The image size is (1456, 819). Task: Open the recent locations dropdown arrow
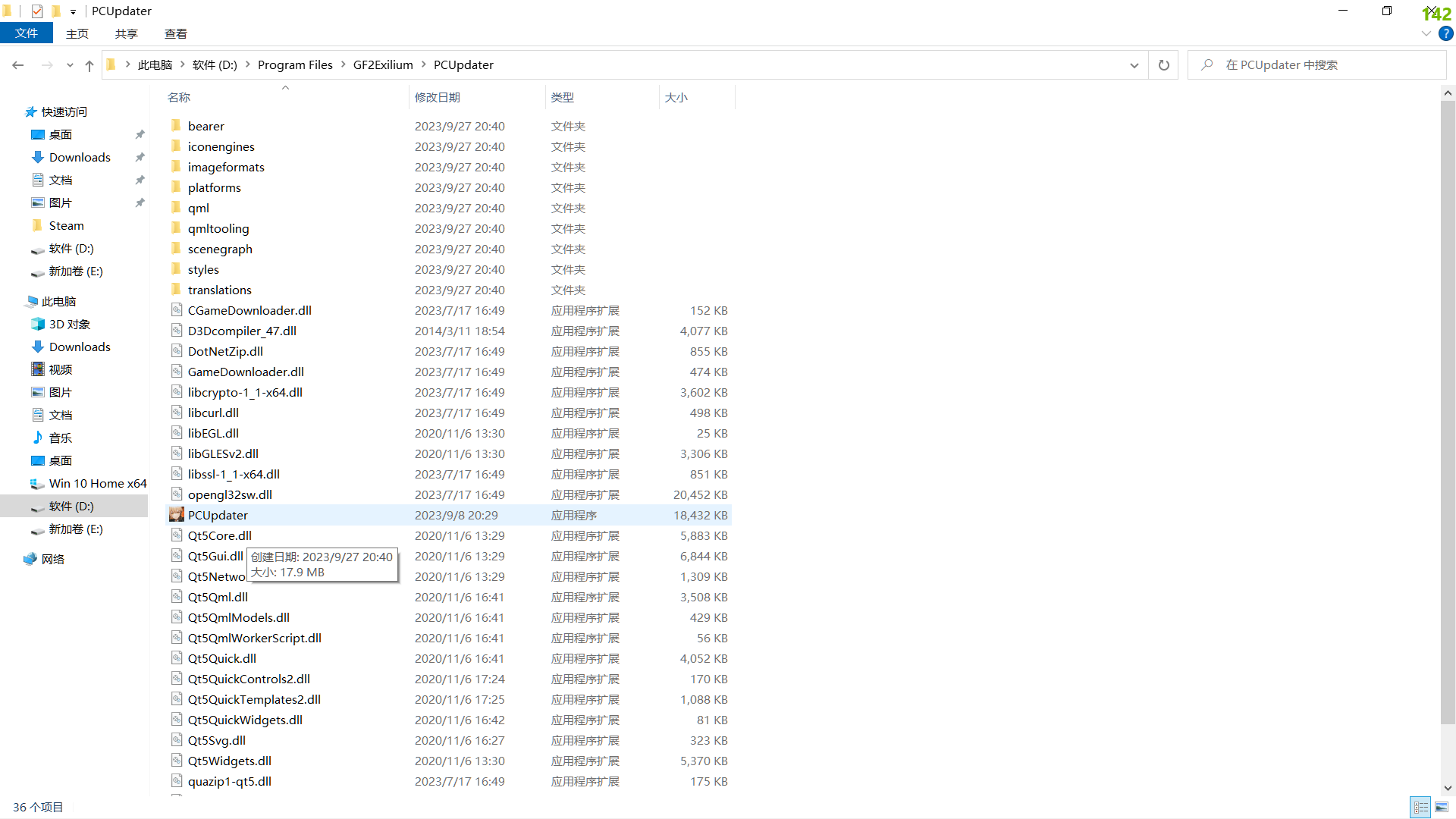tap(70, 65)
